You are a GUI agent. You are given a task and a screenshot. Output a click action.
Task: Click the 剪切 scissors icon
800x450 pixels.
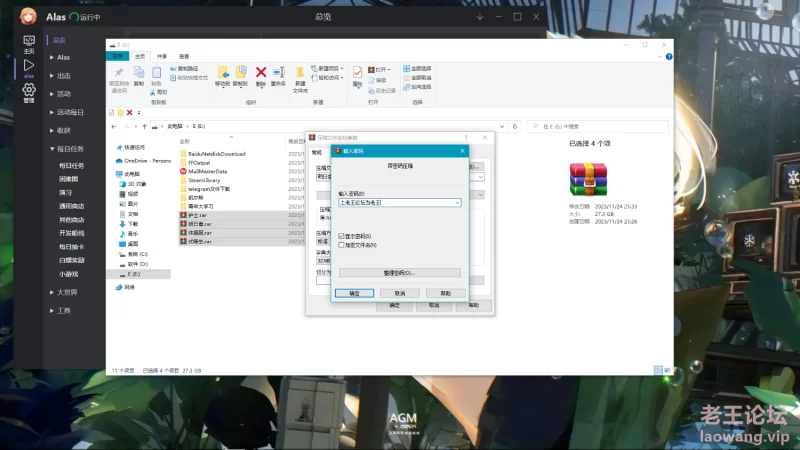pos(153,92)
